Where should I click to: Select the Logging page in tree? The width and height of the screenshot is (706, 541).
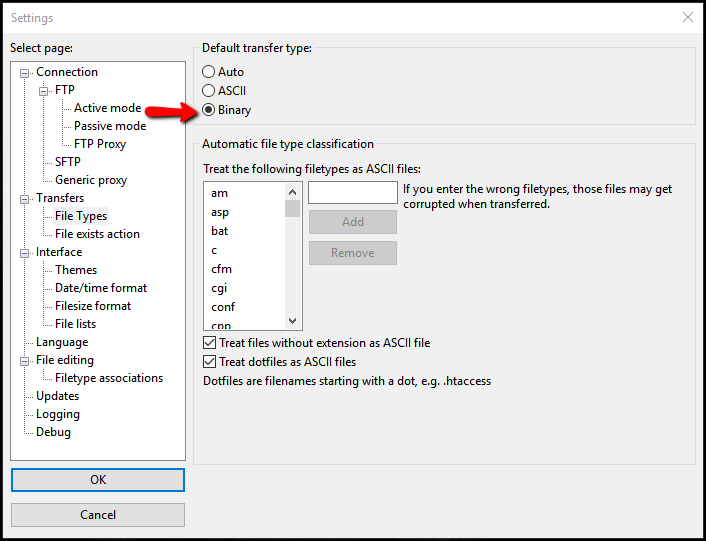(58, 414)
